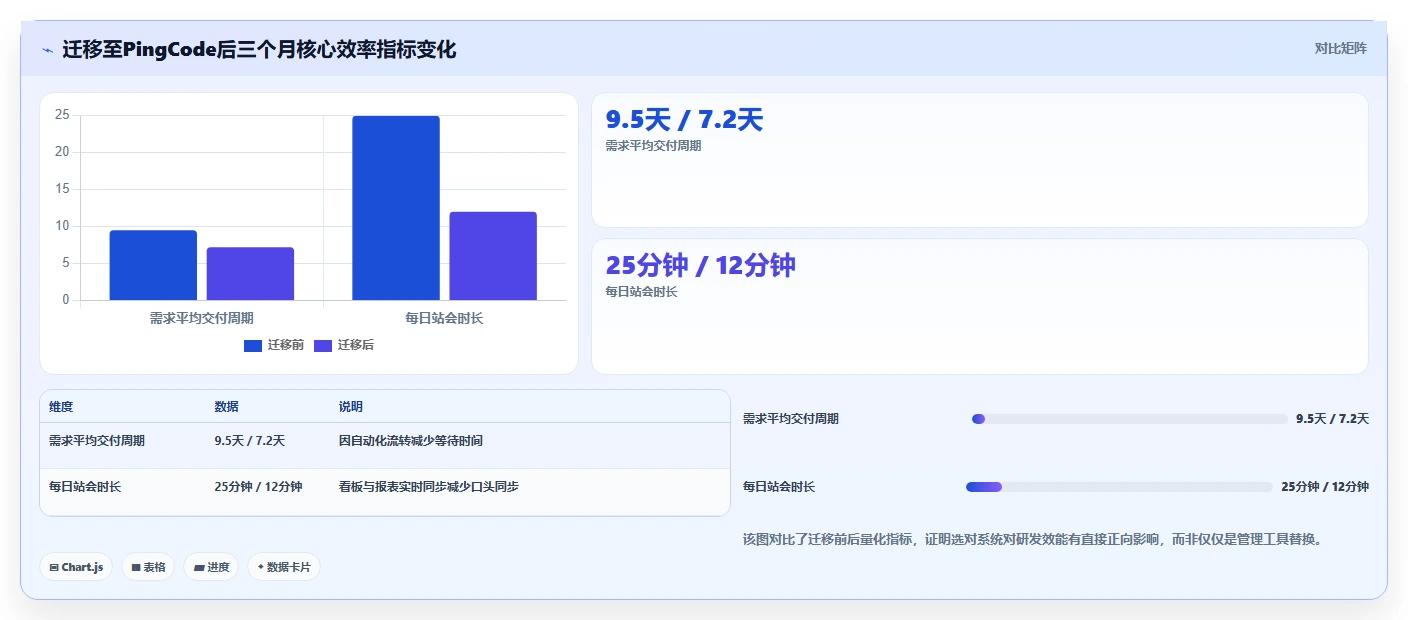Viewport: 1408px width, 620px height.
Task: Click the 对比矩阵 label in header
Action: (1340, 48)
